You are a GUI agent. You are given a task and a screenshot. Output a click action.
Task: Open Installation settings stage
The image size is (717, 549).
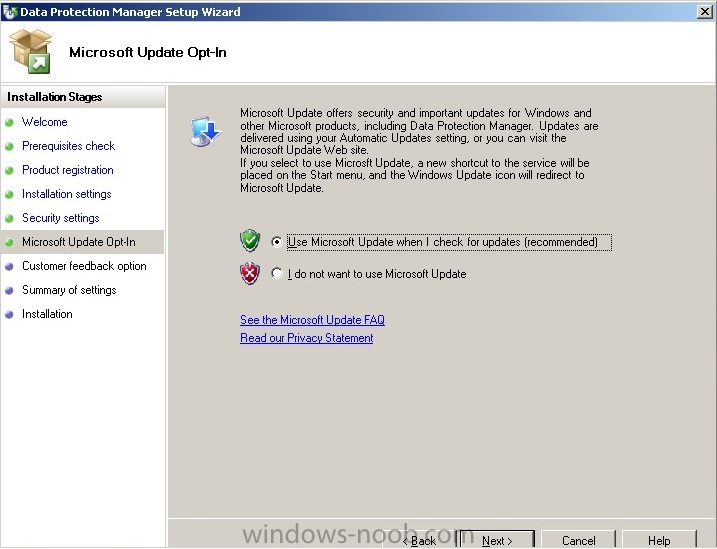[67, 194]
